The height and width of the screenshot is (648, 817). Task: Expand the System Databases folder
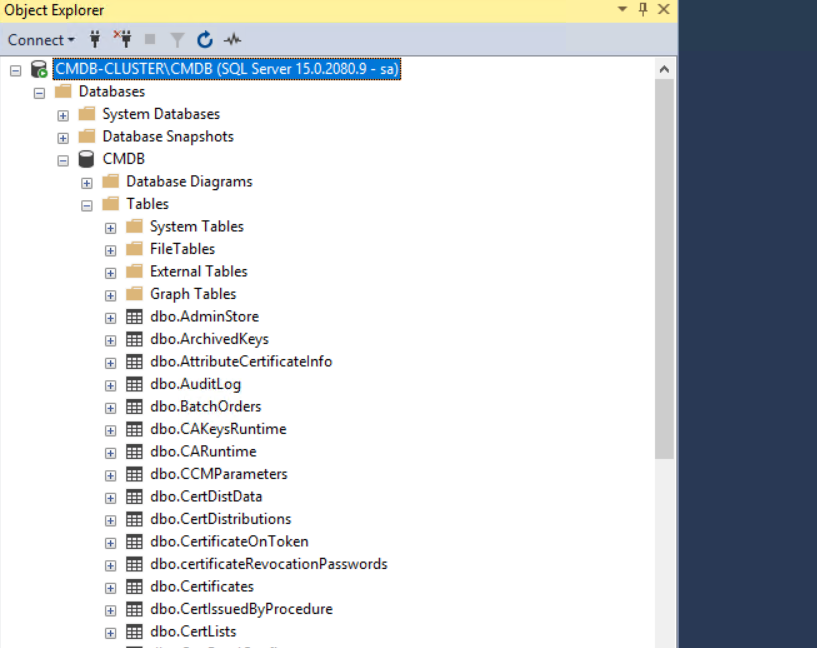pos(63,116)
